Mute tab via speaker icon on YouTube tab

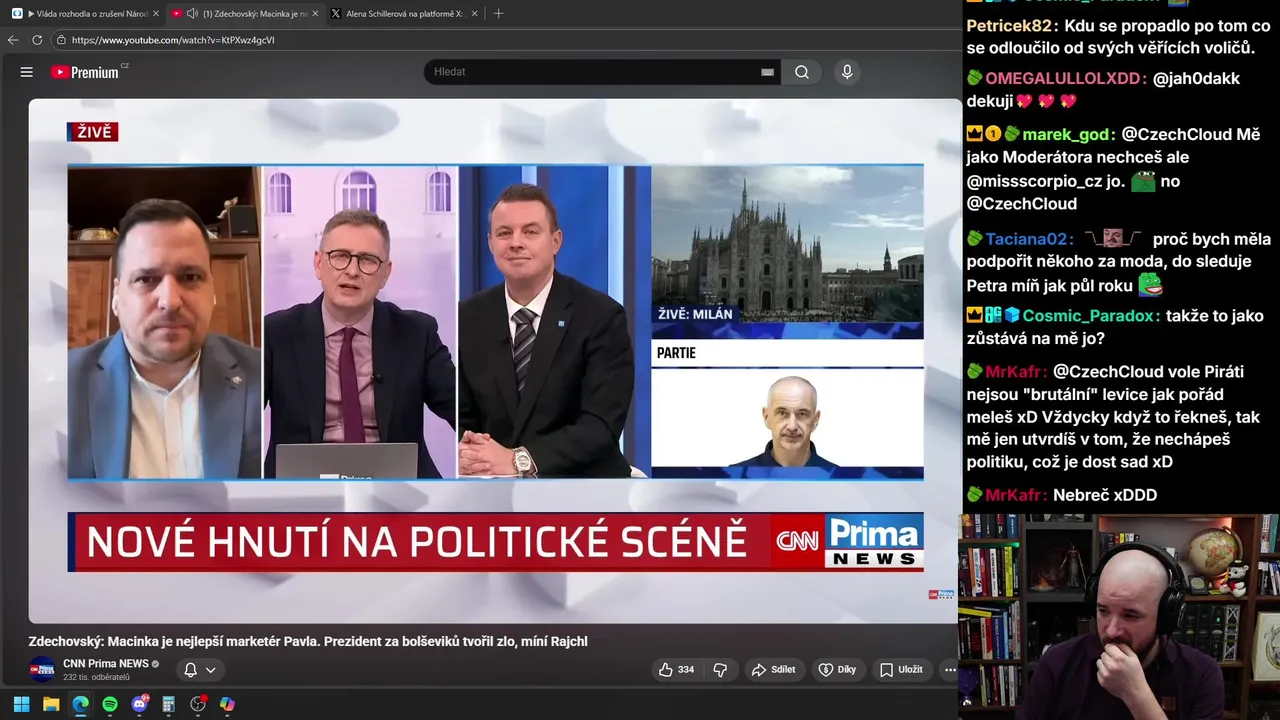[x=192, y=14]
